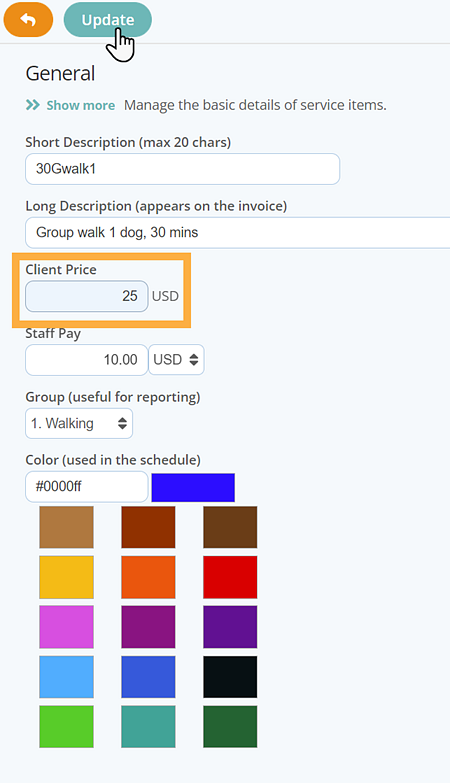Select the orange color swatch
The width and height of the screenshot is (450, 783).
(148, 577)
